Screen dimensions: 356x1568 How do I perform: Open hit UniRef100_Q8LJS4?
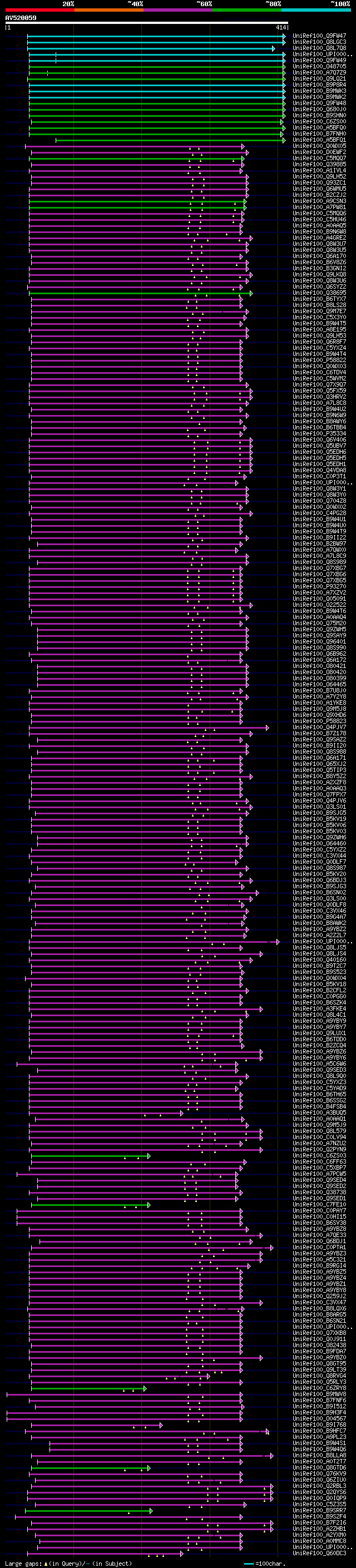point(319,954)
